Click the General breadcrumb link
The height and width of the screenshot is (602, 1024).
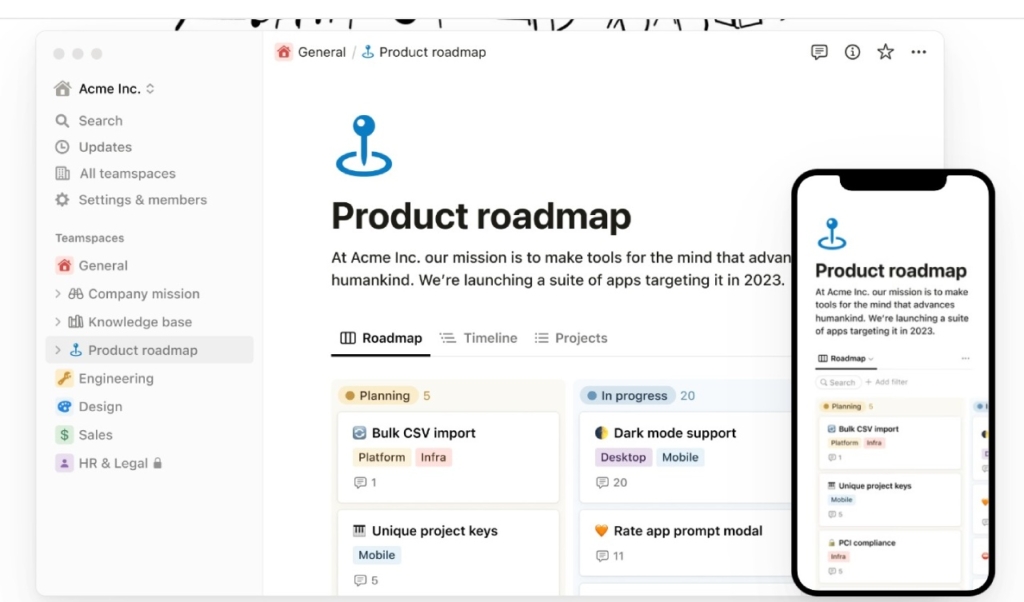[319, 52]
